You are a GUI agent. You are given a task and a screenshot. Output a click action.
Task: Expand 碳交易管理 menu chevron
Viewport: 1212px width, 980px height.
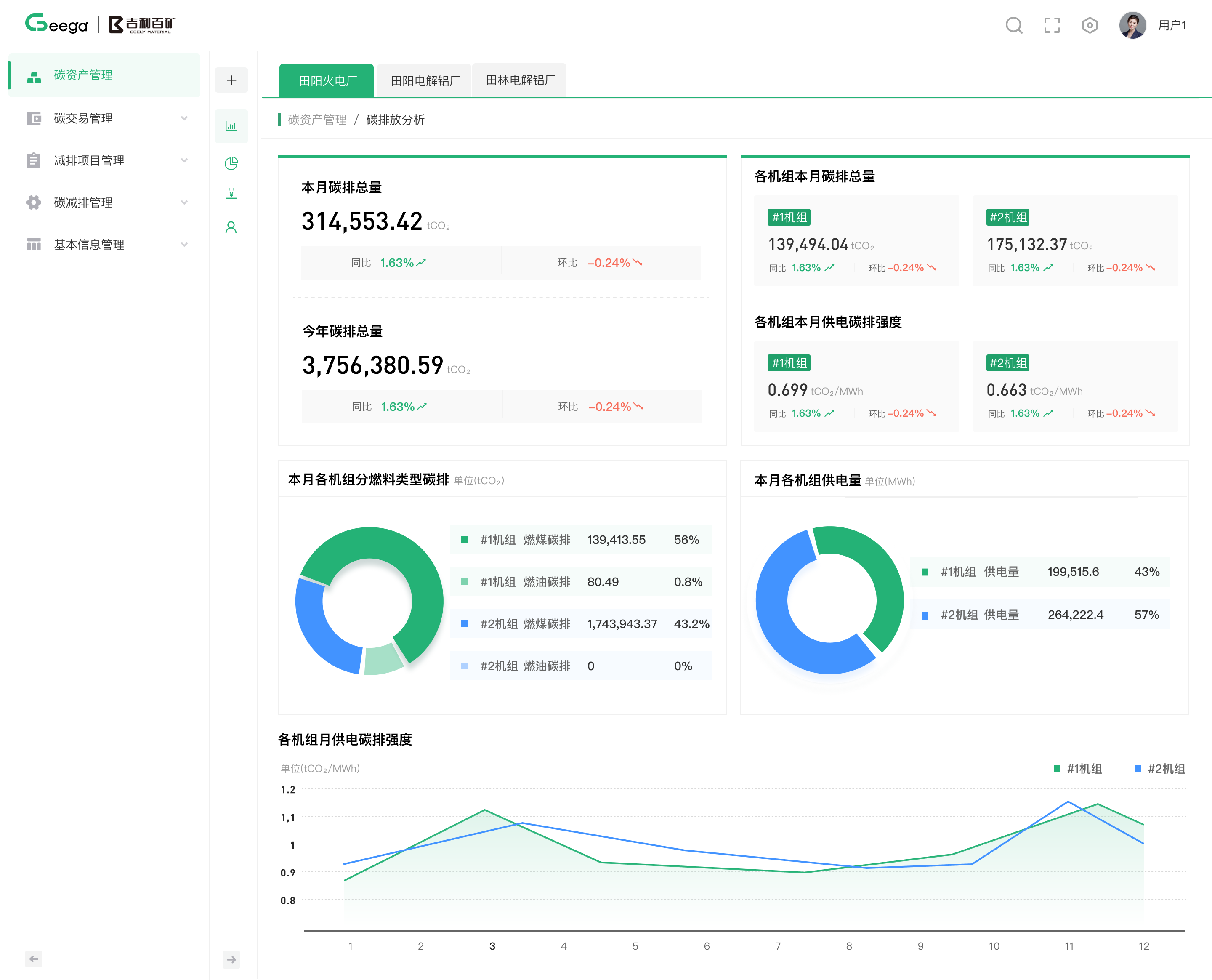[x=184, y=118]
